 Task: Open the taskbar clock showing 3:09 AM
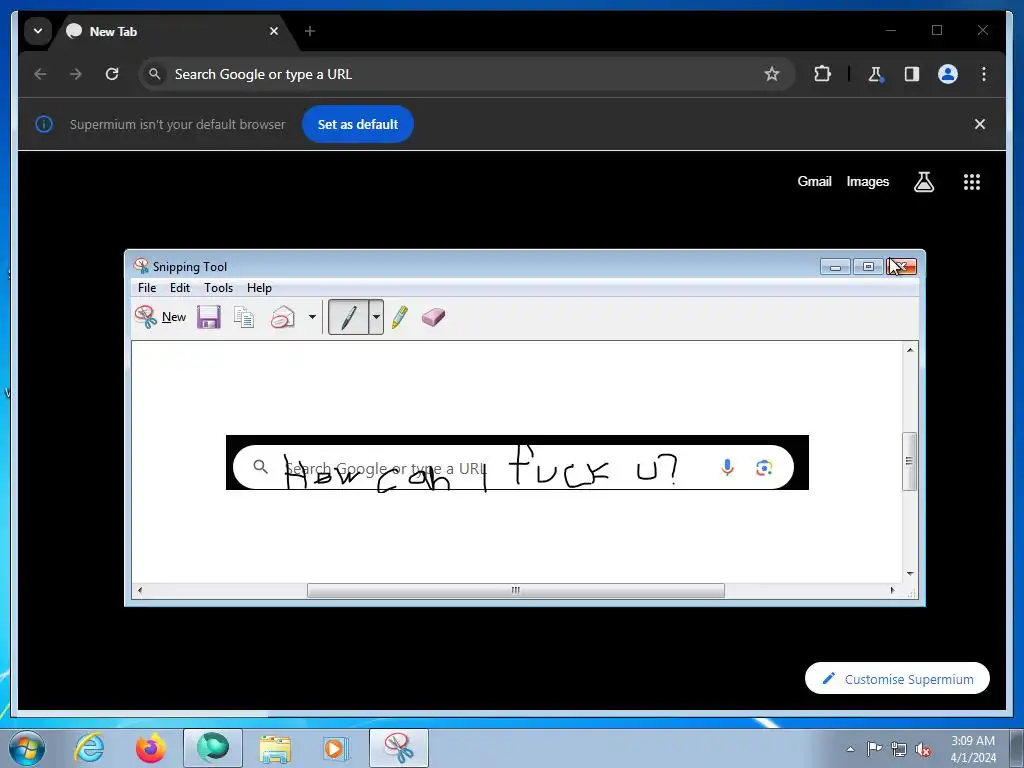[x=973, y=749]
